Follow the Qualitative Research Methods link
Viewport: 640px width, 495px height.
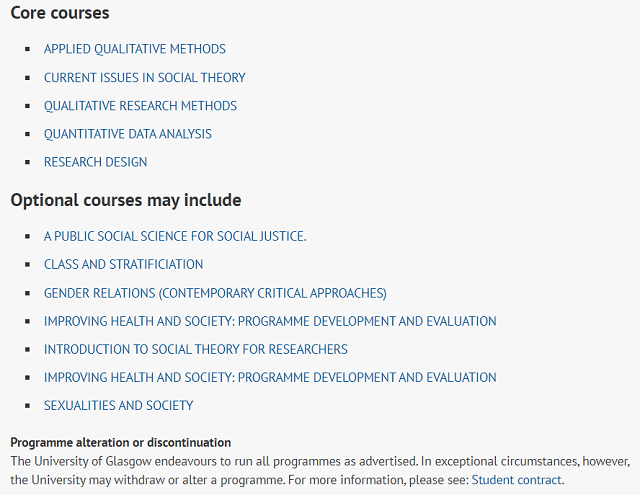(x=140, y=106)
